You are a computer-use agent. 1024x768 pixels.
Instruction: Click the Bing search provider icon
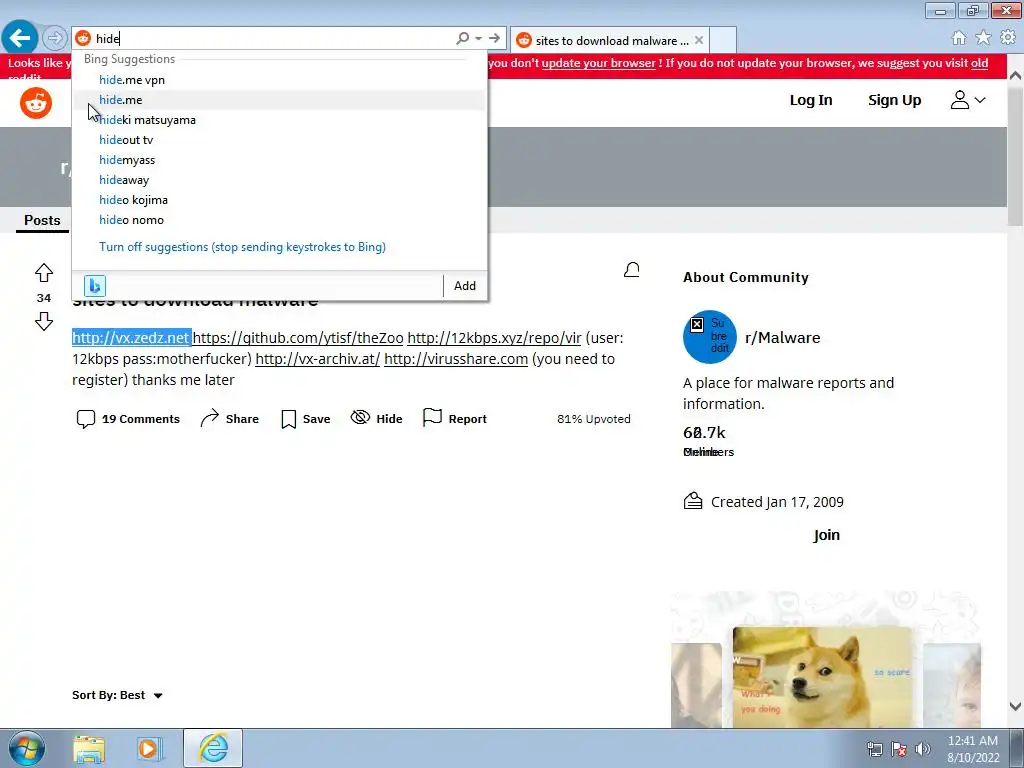point(95,286)
